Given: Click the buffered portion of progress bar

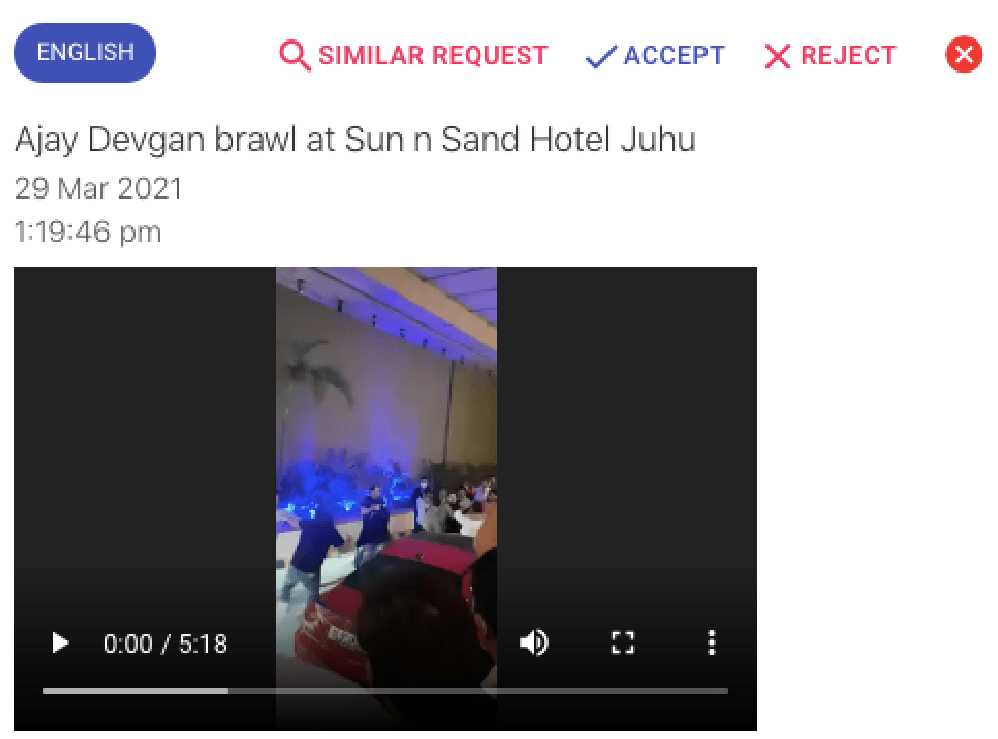Looking at the screenshot, I should pos(136,691).
